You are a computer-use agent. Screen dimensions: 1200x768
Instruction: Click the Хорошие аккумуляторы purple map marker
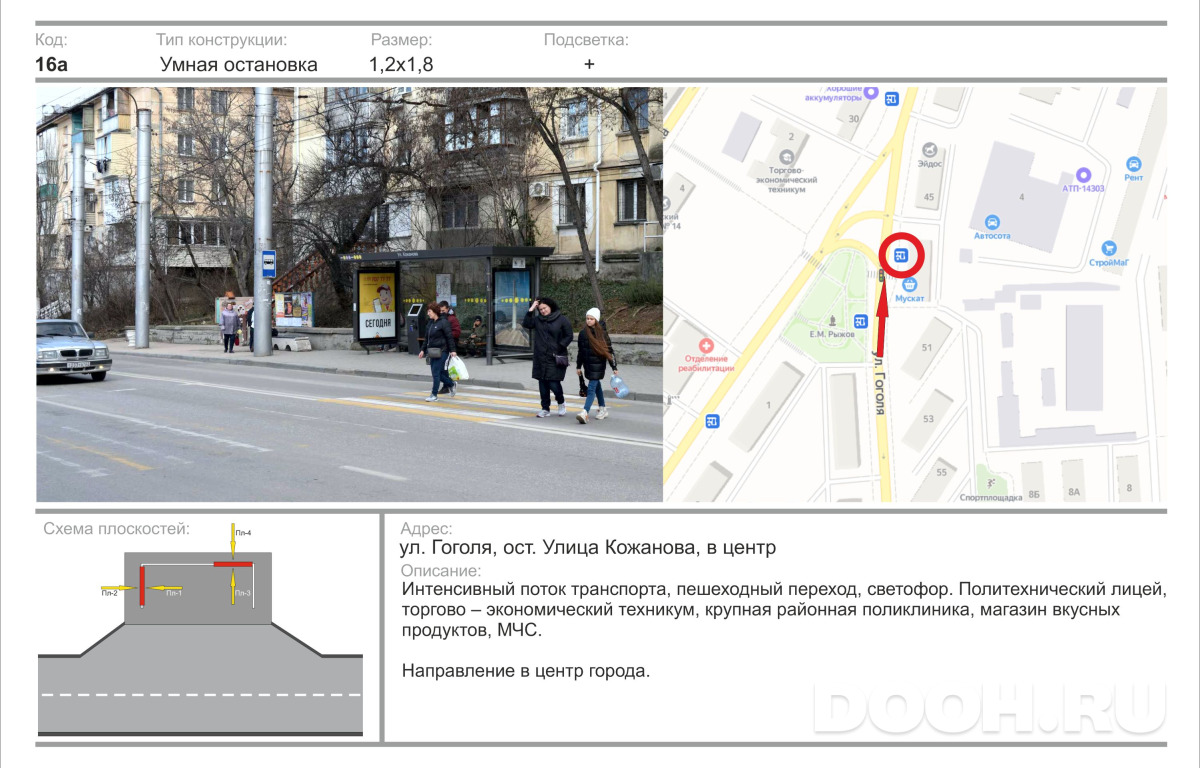(x=871, y=92)
